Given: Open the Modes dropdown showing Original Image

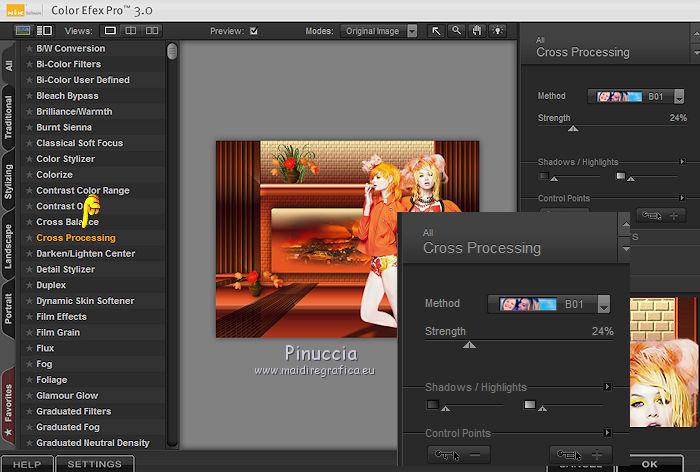Looking at the screenshot, I should (x=379, y=31).
